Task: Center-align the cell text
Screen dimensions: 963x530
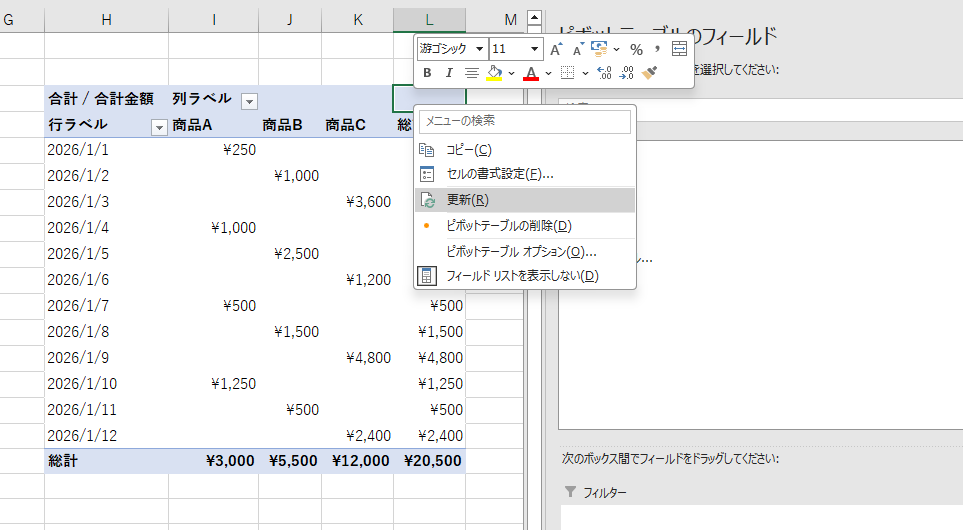Action: (x=472, y=73)
